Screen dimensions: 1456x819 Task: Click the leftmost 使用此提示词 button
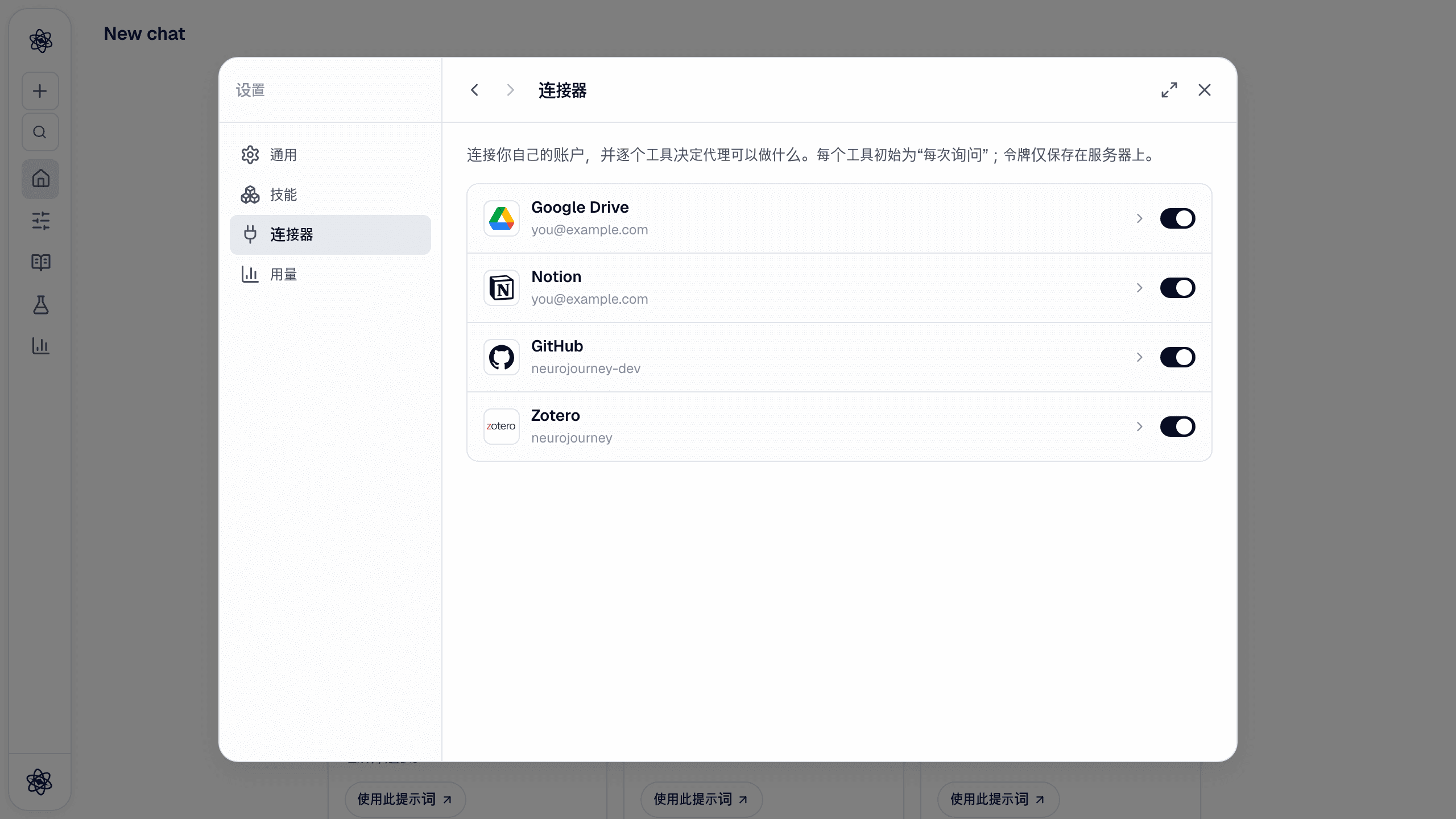(x=405, y=799)
